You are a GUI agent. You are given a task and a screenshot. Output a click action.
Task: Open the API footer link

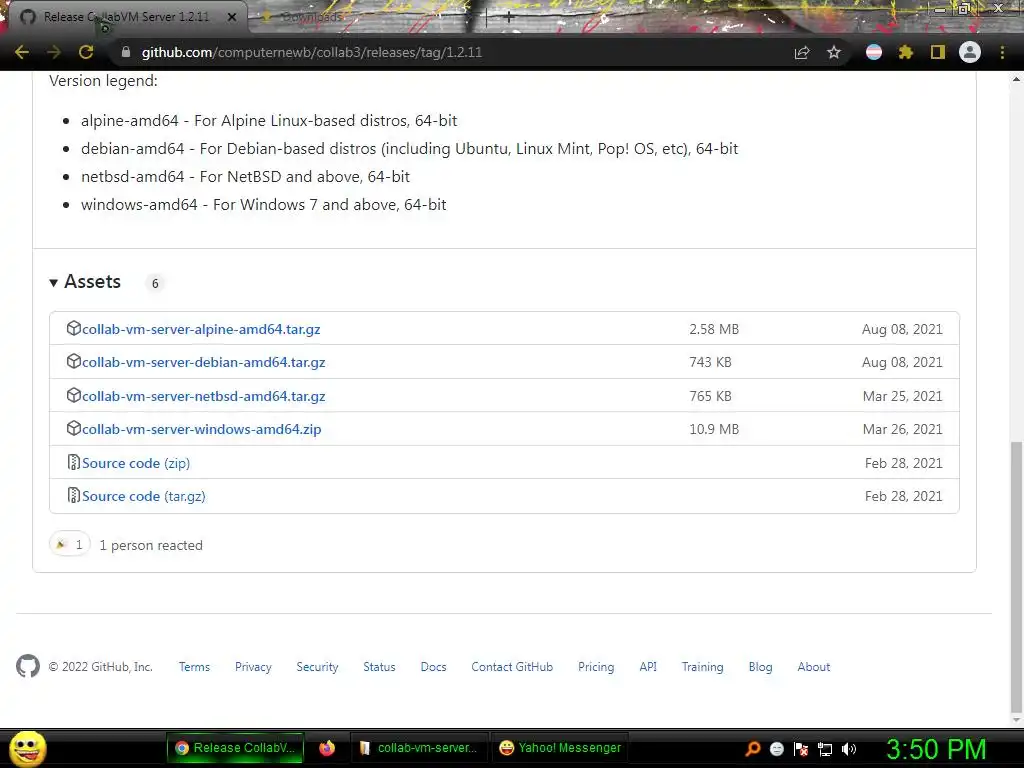(648, 666)
